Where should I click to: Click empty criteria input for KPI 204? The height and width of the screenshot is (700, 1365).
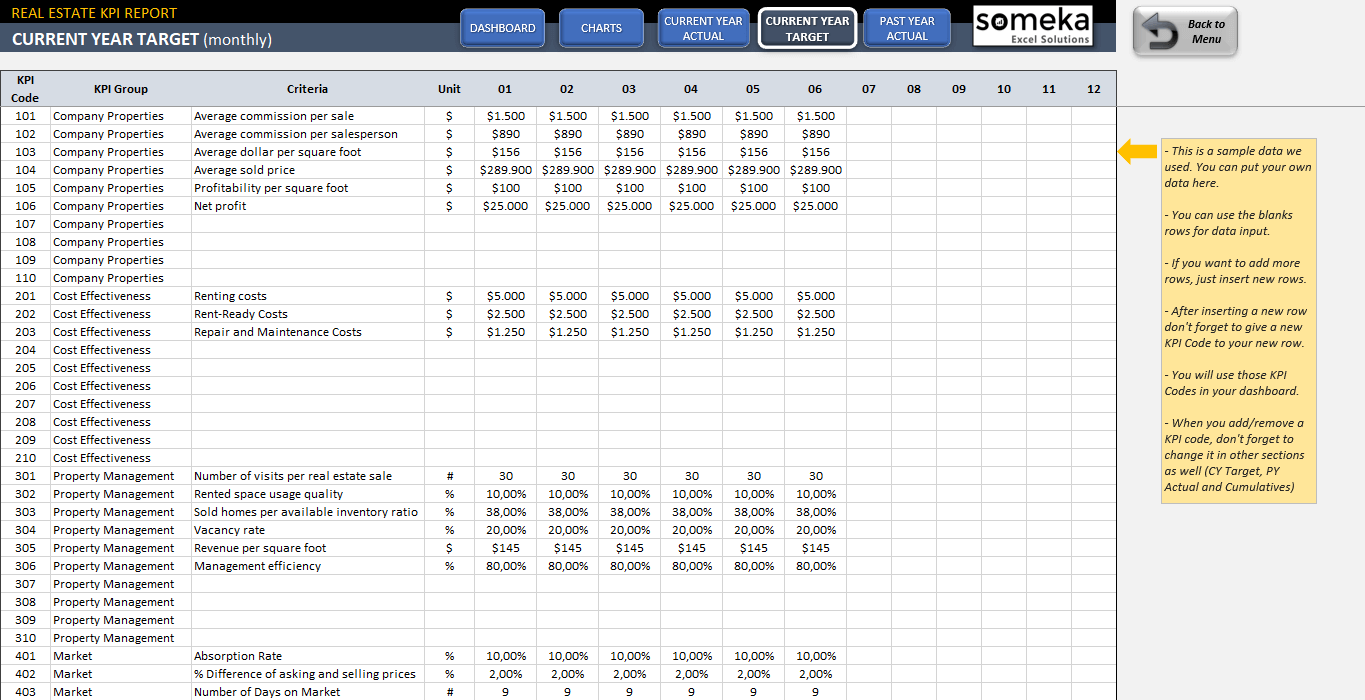[x=307, y=350]
